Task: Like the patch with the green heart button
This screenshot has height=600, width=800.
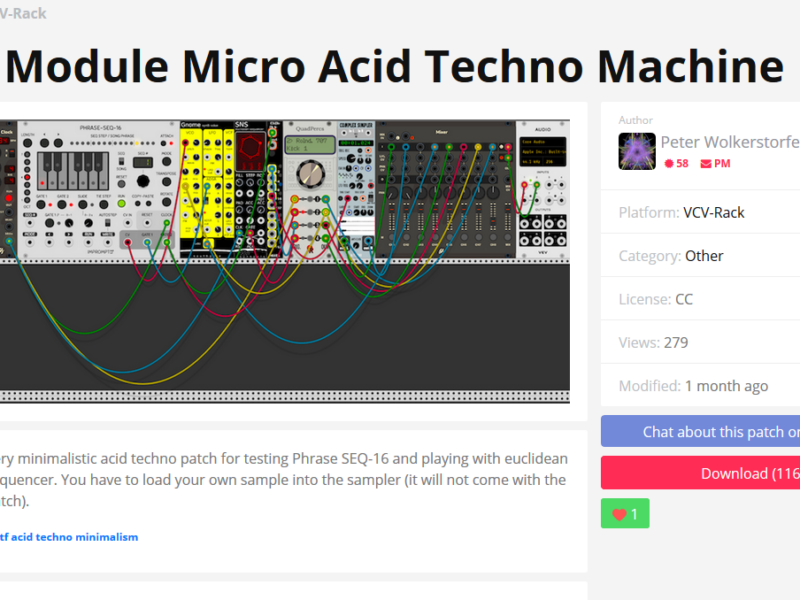Action: 625,513
